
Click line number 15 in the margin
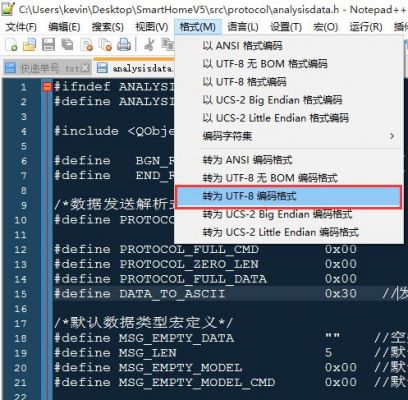tap(20, 294)
